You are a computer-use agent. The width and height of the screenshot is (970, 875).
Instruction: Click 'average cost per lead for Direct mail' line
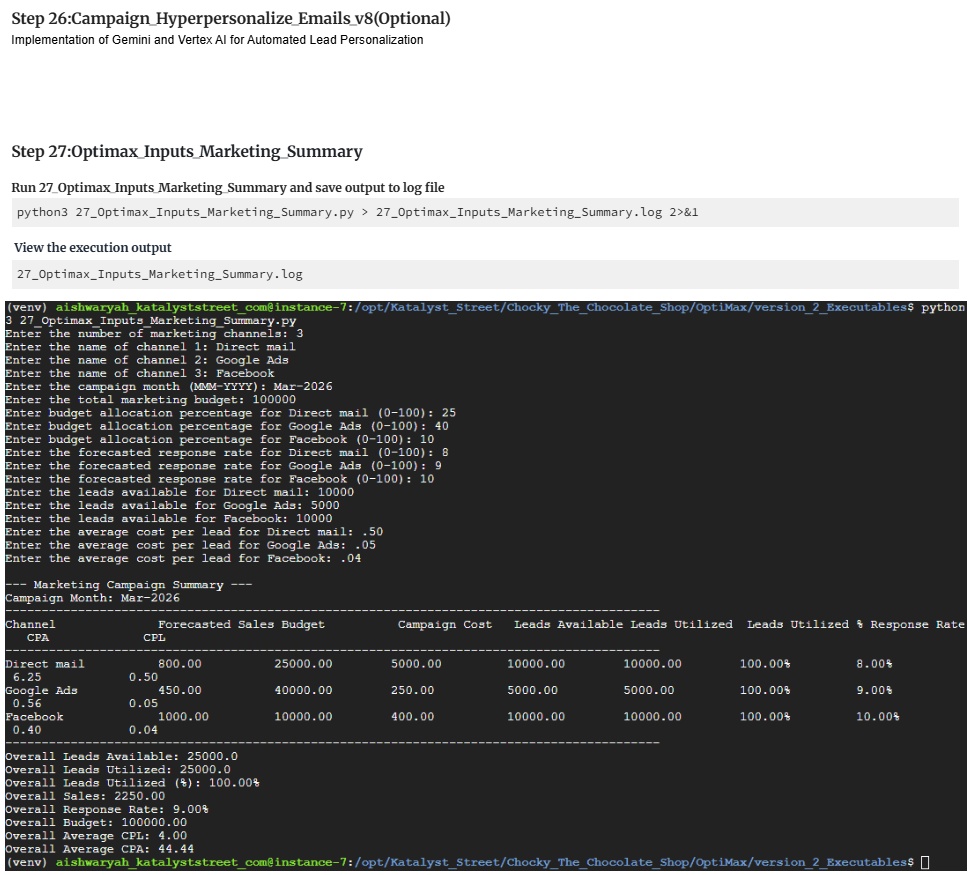(x=194, y=532)
